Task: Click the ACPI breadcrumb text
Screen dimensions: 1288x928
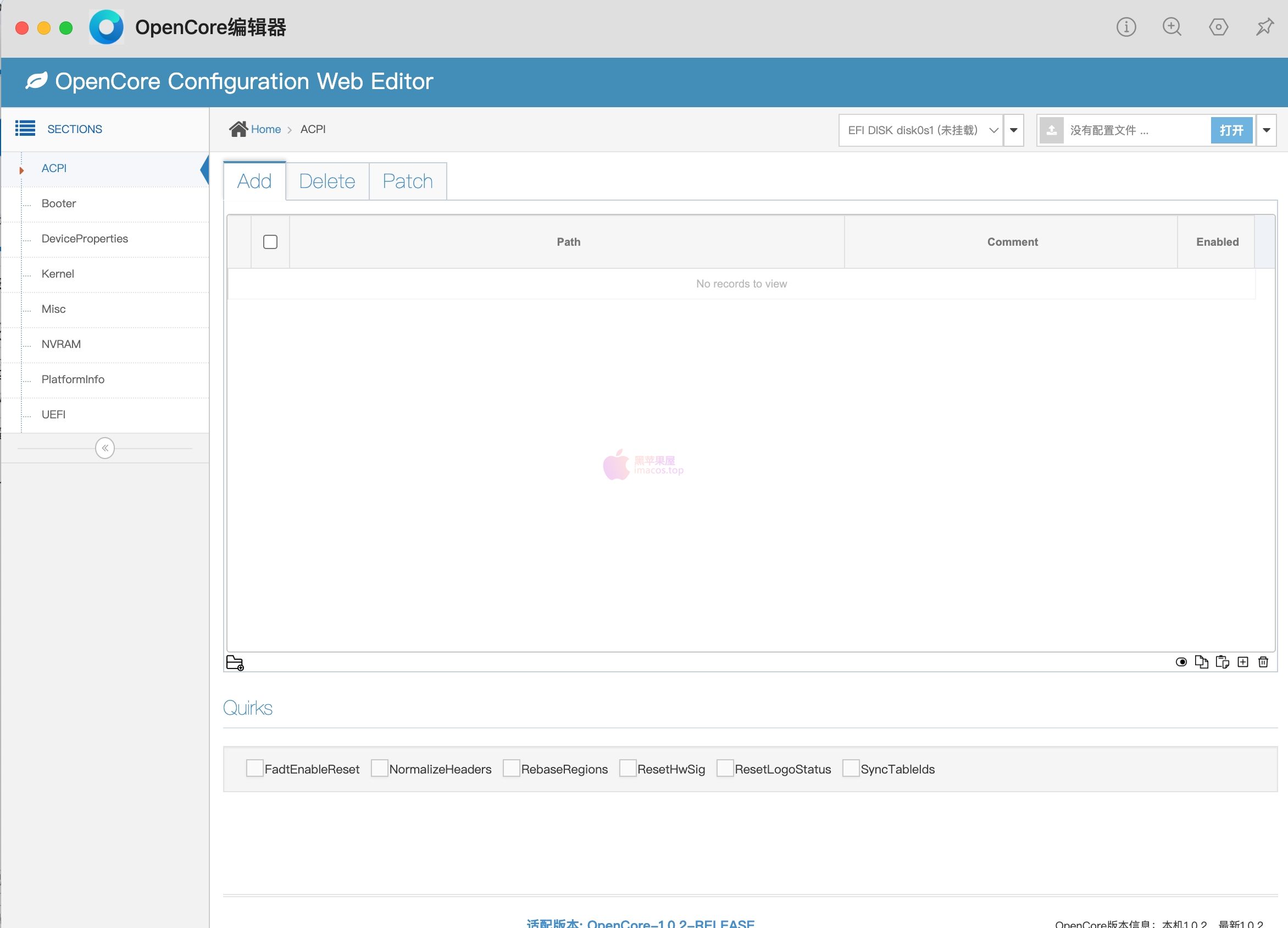Action: click(x=313, y=129)
